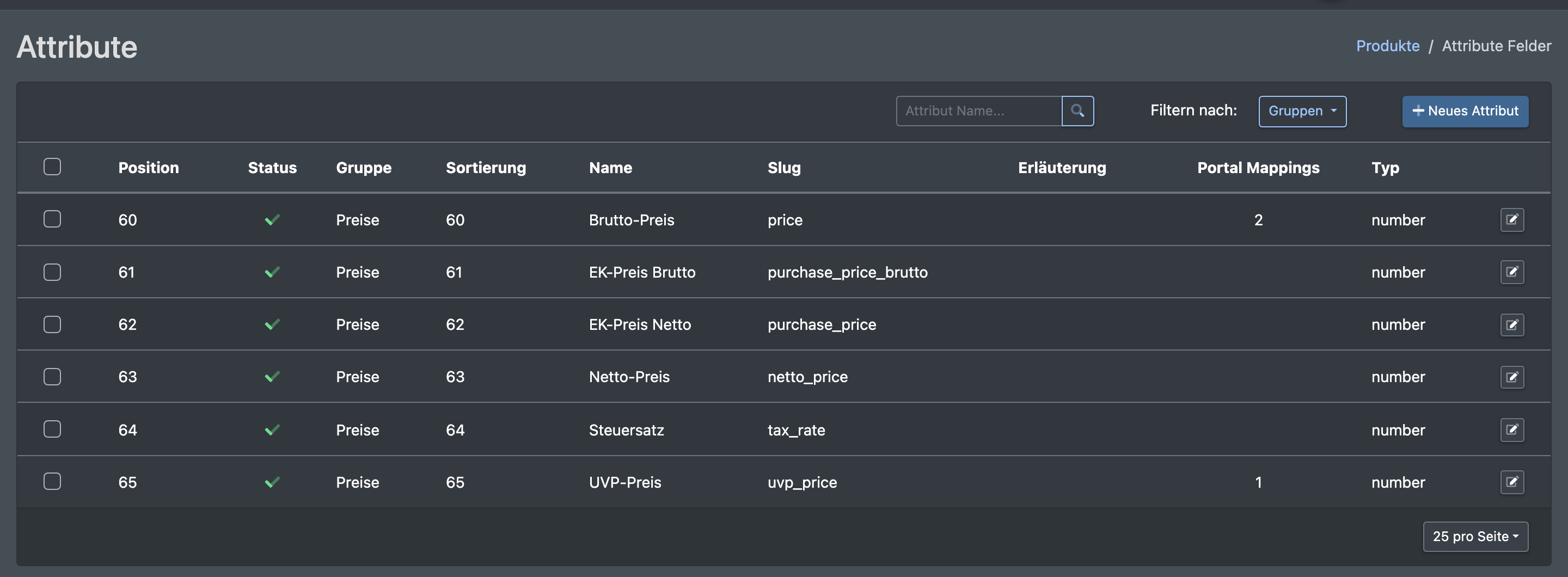Open the 25 pro Seite dropdown
The height and width of the screenshot is (577, 1568).
tap(1475, 536)
